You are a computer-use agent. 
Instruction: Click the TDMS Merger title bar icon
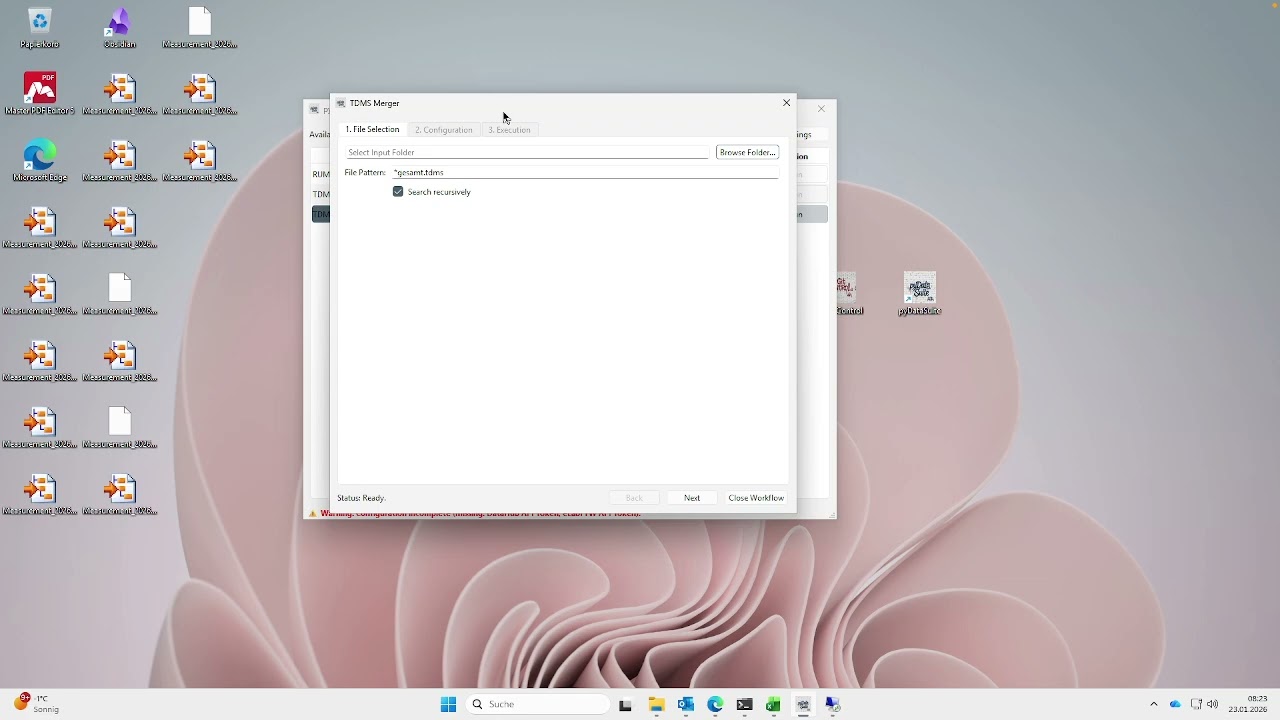click(x=341, y=103)
